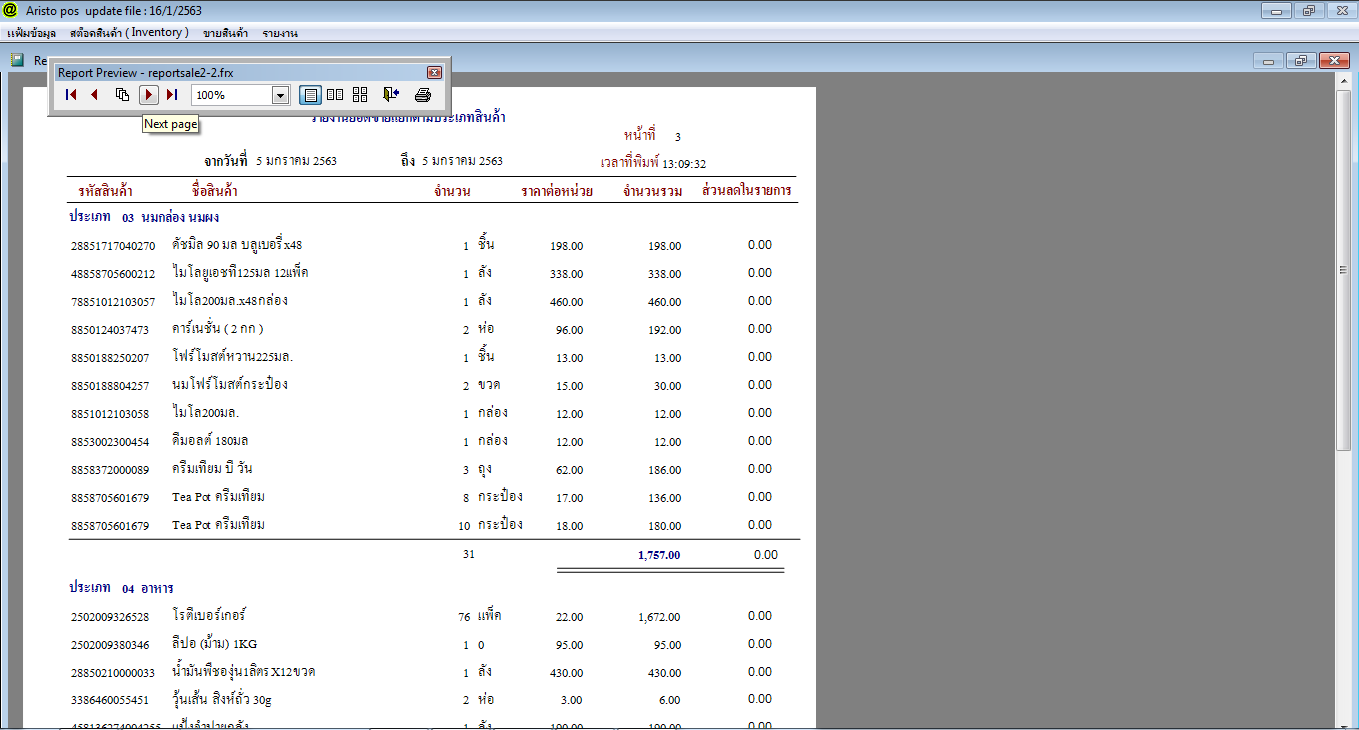Click the vertical scrollbar up arrow
The height and width of the screenshot is (730, 1359).
tap(1346, 82)
